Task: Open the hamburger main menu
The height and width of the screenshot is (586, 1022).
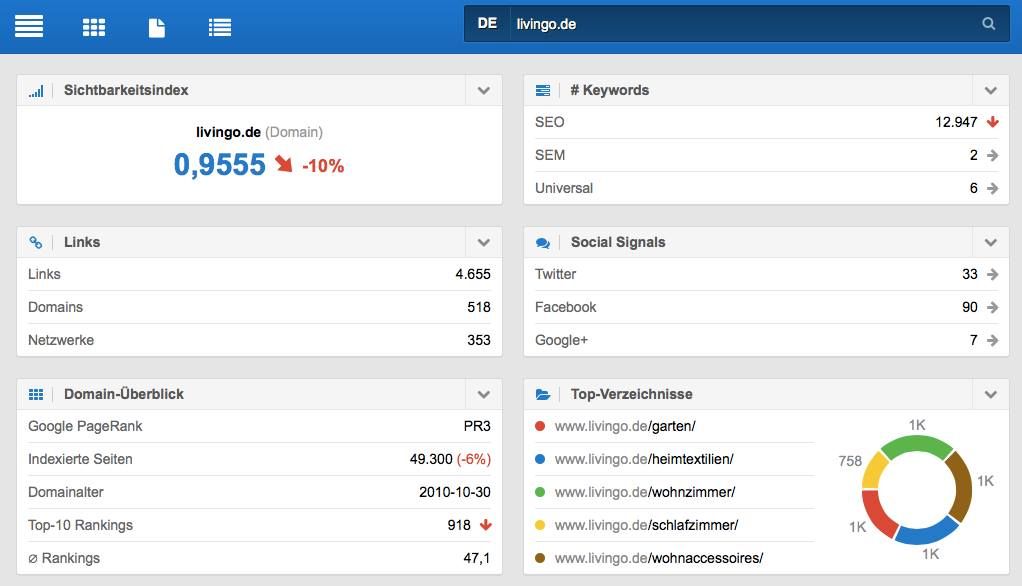Action: tap(29, 26)
